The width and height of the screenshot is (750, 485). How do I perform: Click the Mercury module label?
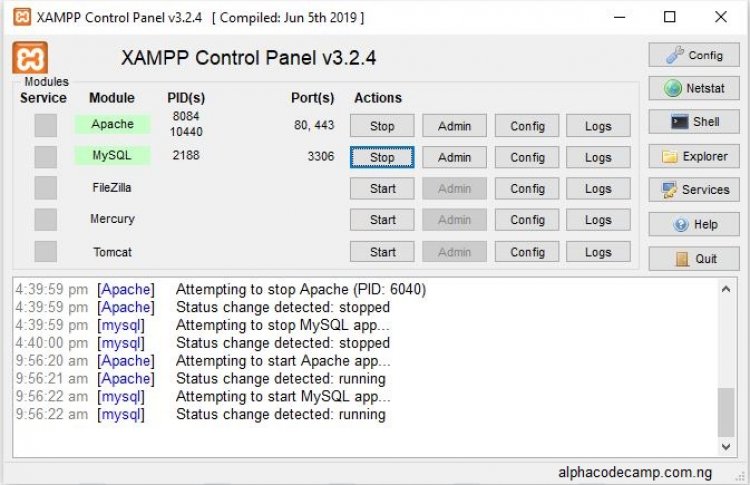click(x=112, y=219)
